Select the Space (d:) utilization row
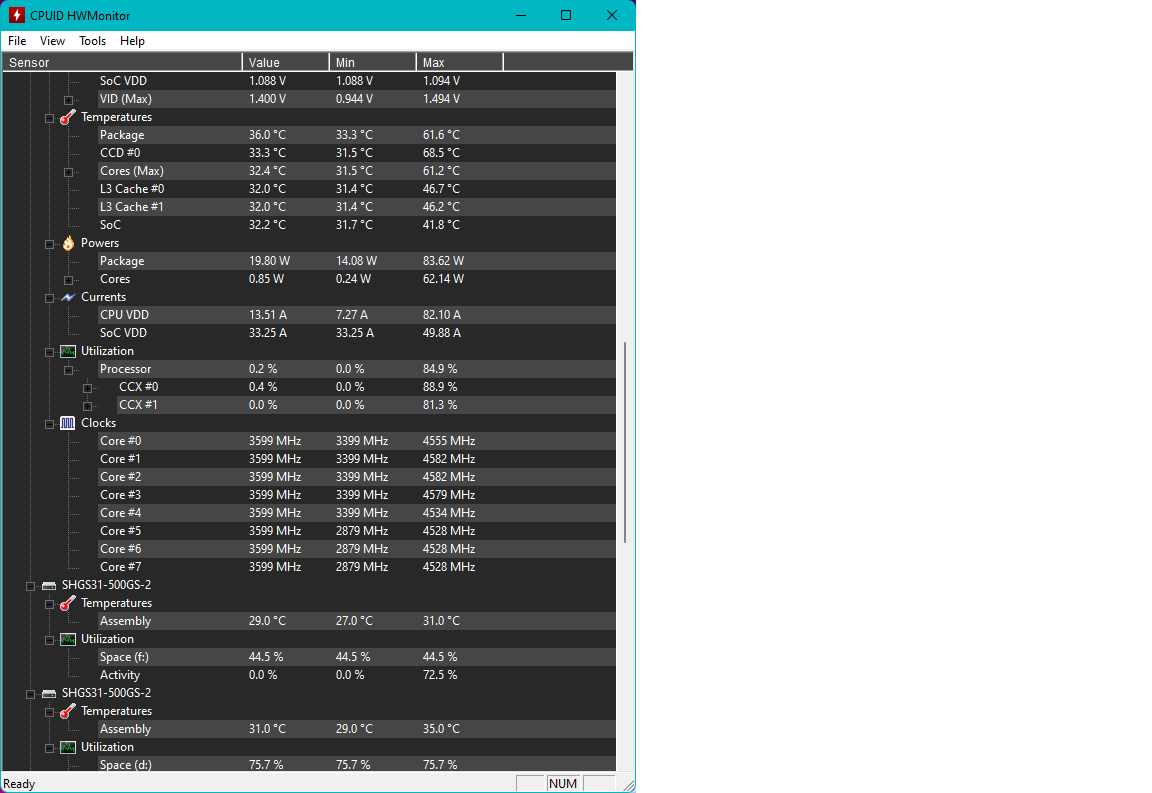1152x793 pixels. [357, 764]
